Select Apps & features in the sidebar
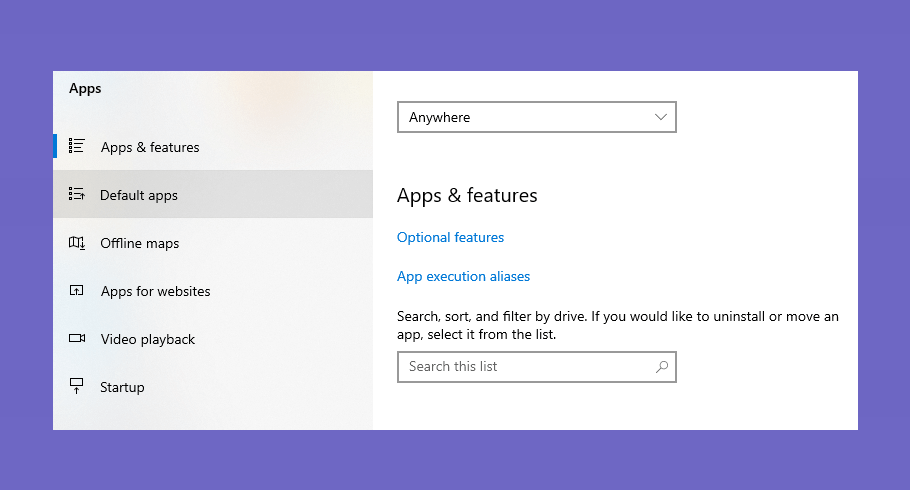Viewport: 910px width, 490px height. pyautogui.click(x=213, y=146)
